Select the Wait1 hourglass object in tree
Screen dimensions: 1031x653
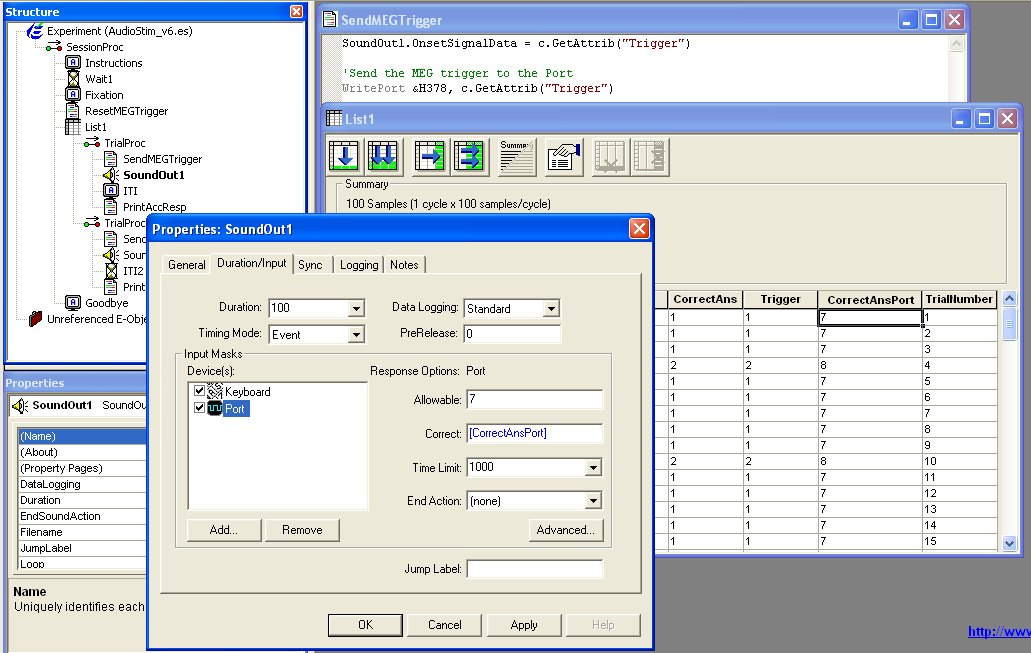click(72, 79)
